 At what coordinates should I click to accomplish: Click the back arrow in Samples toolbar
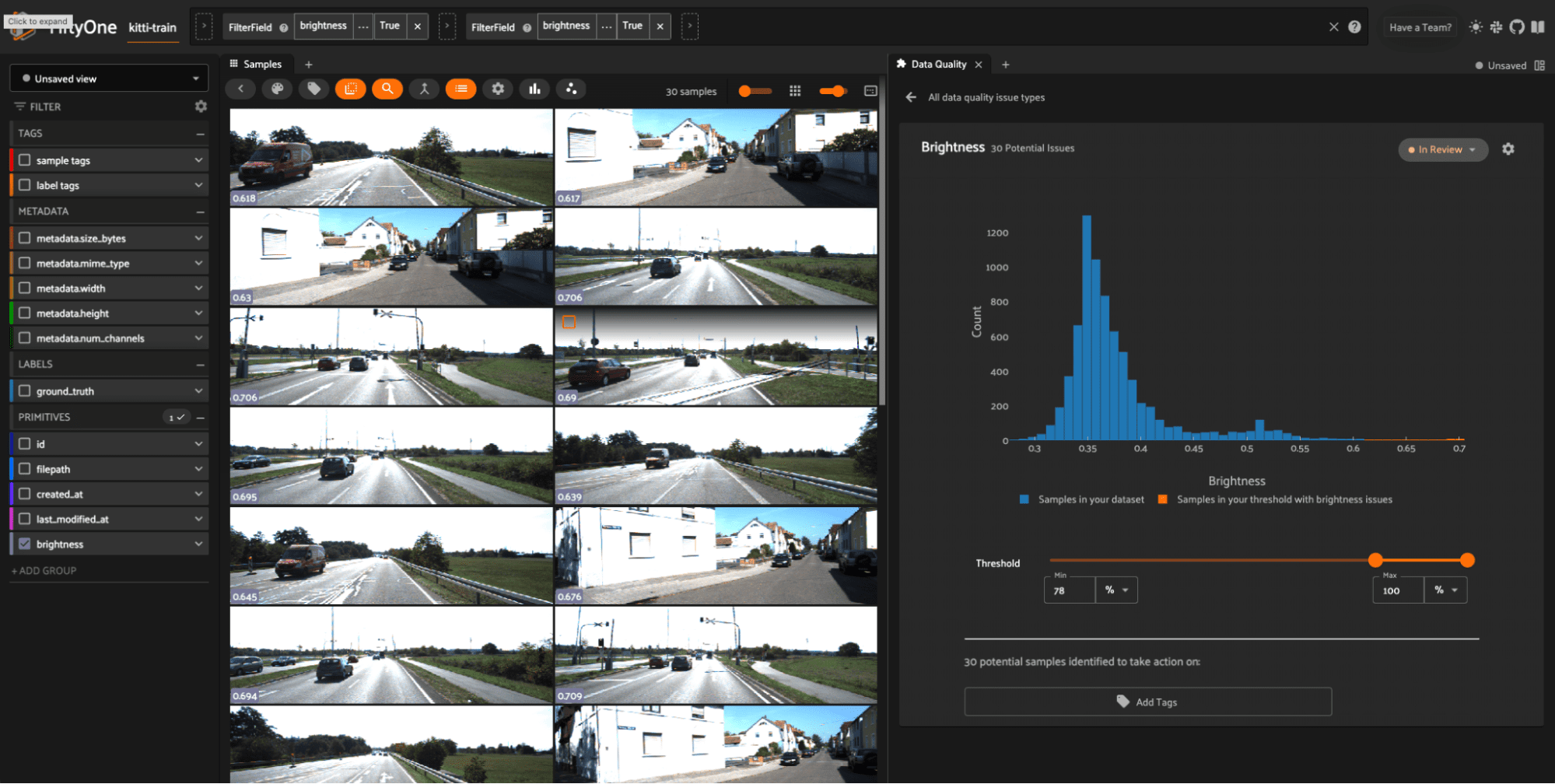[x=241, y=89]
